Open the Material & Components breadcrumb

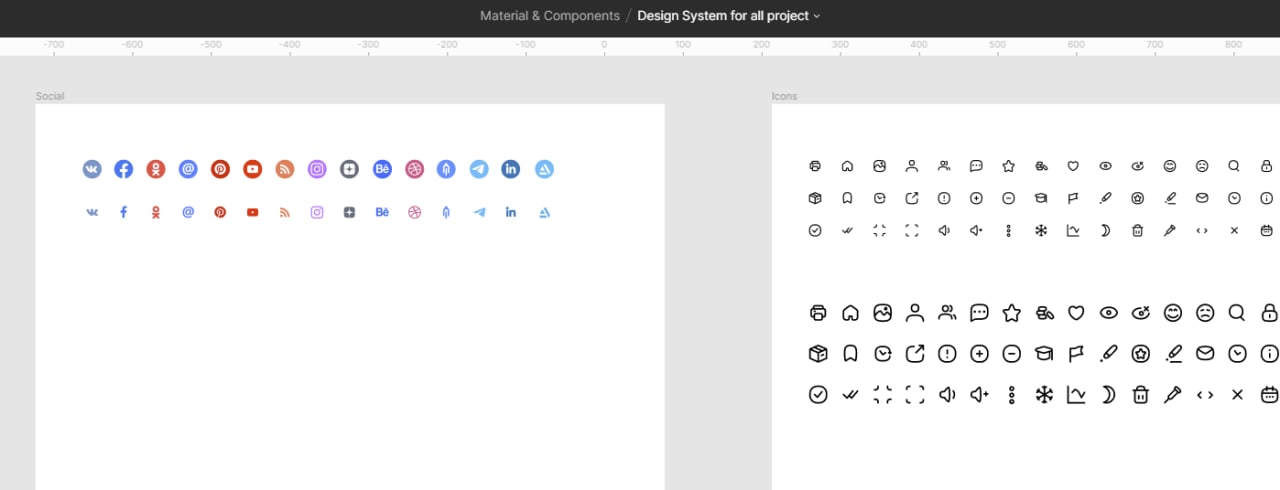point(550,16)
